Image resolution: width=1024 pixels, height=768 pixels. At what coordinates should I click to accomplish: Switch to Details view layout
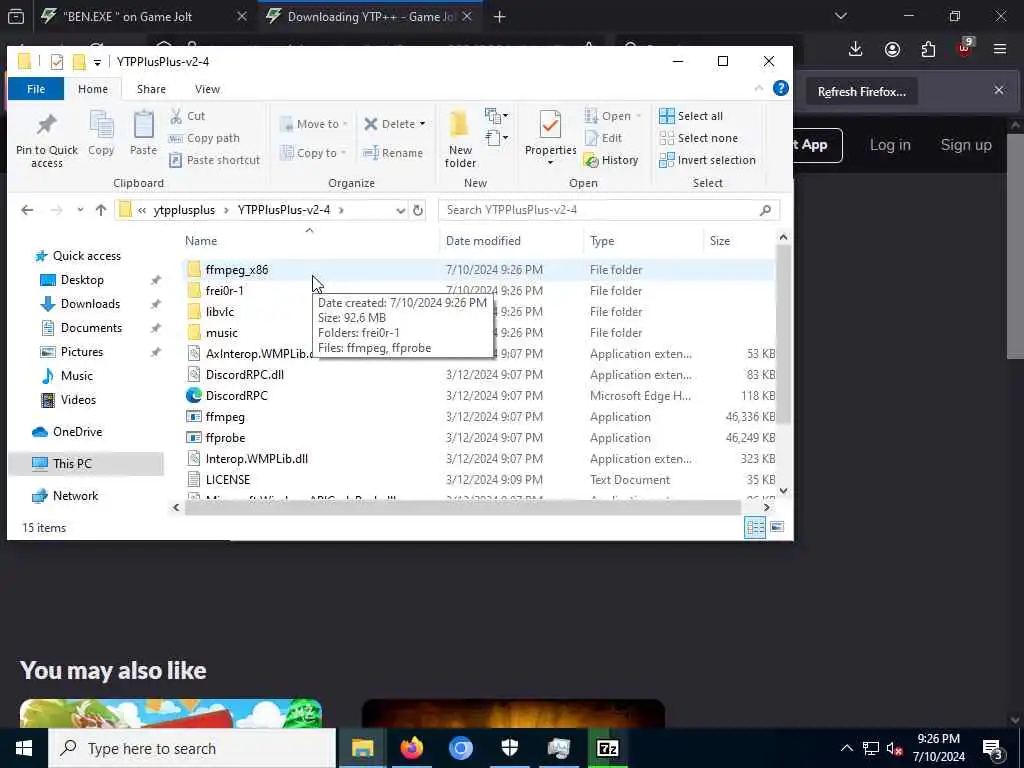click(x=755, y=528)
